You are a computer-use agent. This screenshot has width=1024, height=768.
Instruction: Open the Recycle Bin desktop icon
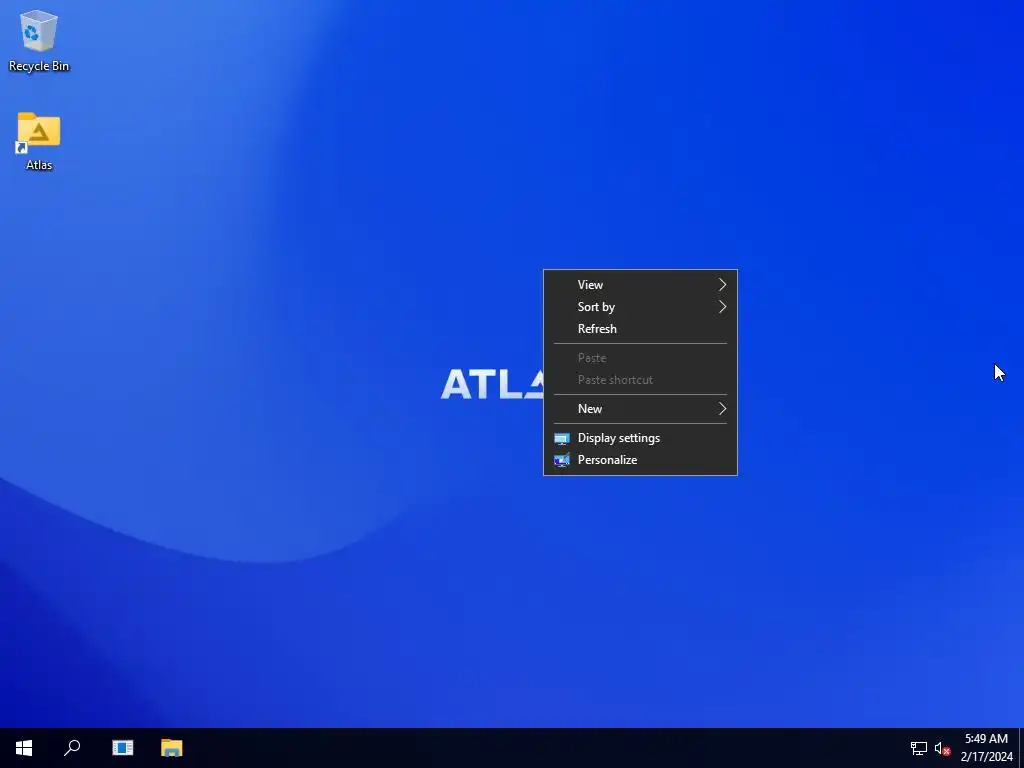(x=39, y=40)
